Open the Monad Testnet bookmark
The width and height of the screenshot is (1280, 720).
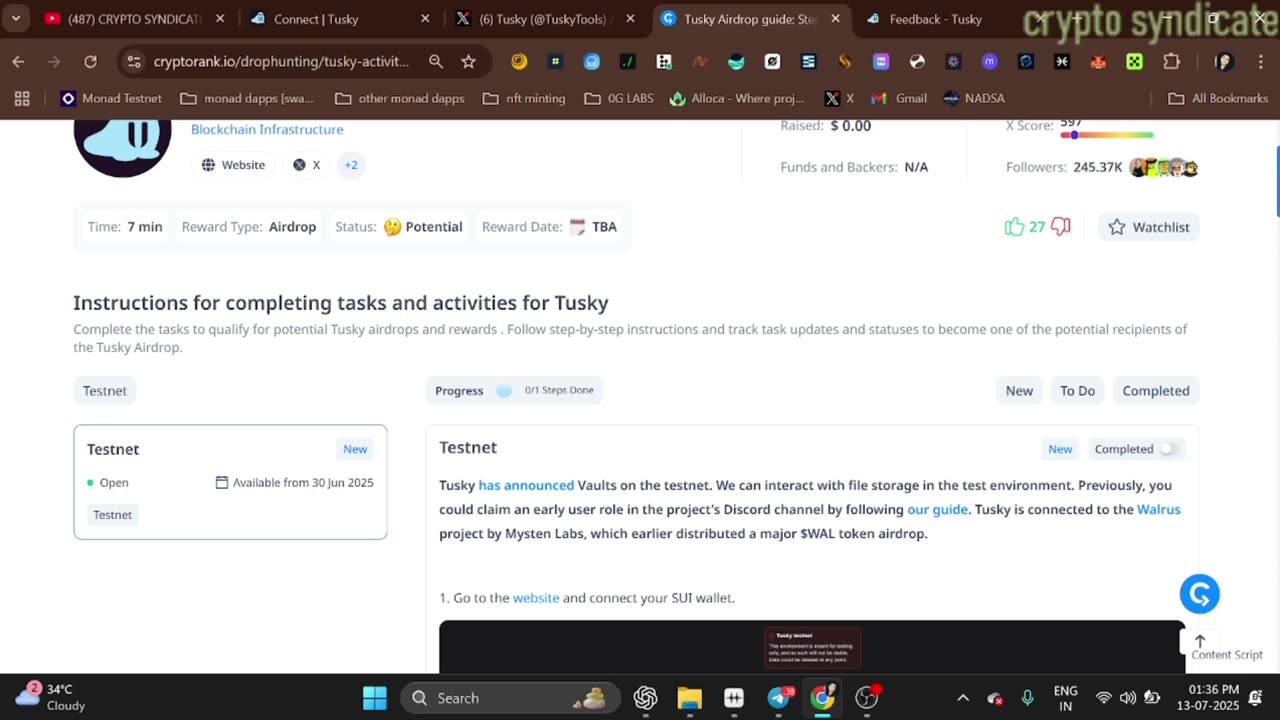pos(112,98)
